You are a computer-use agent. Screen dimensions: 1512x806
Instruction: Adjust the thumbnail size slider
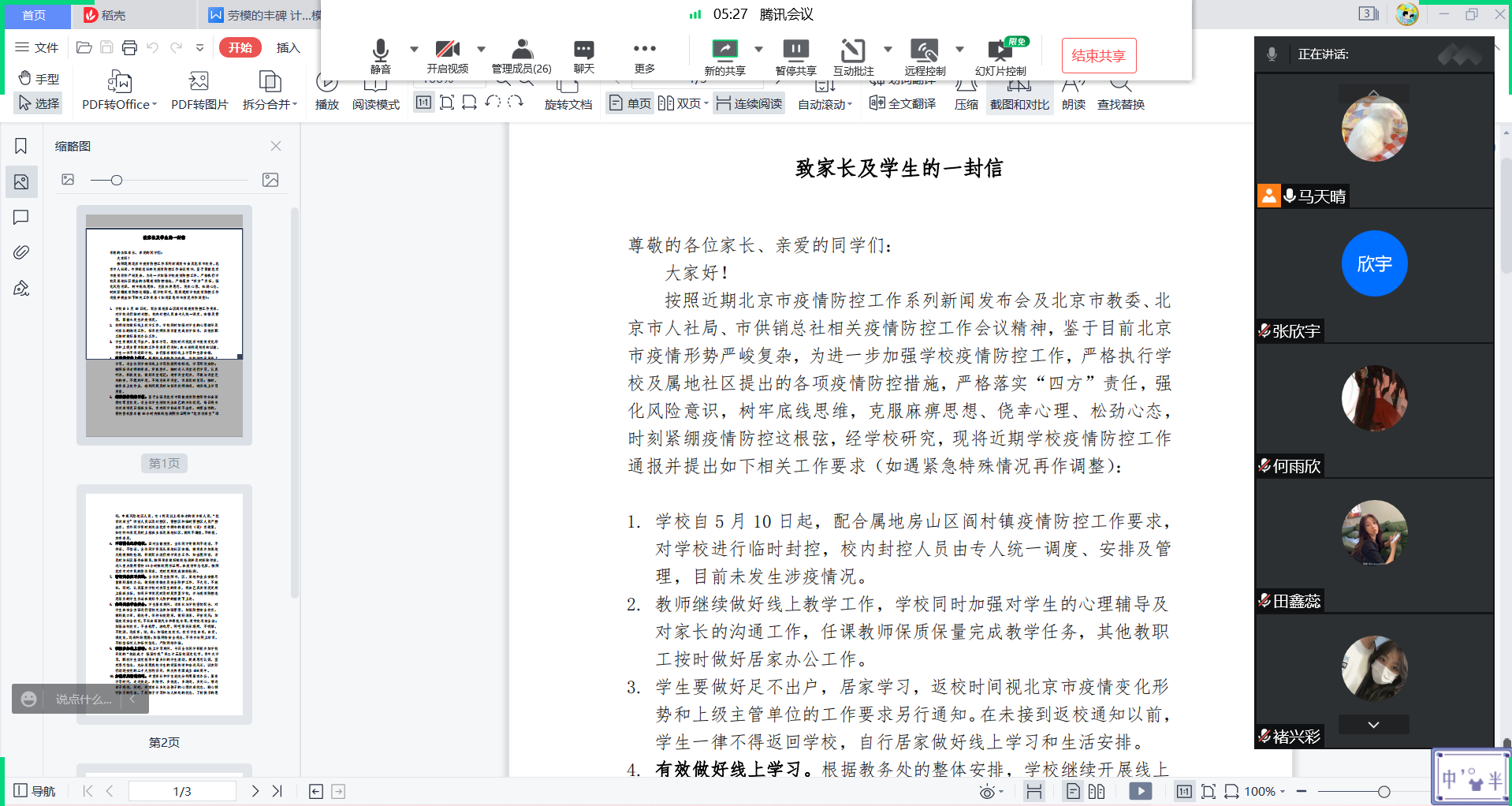click(x=117, y=181)
